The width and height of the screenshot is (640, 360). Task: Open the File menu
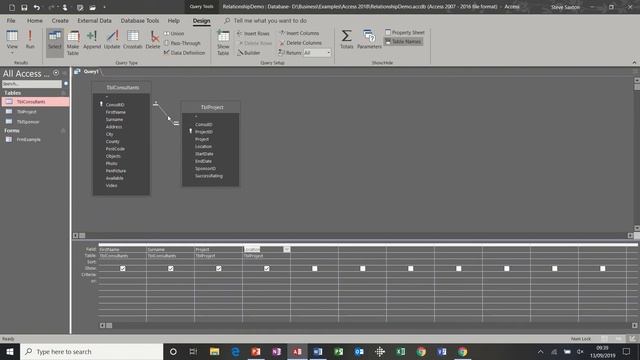(11, 20)
